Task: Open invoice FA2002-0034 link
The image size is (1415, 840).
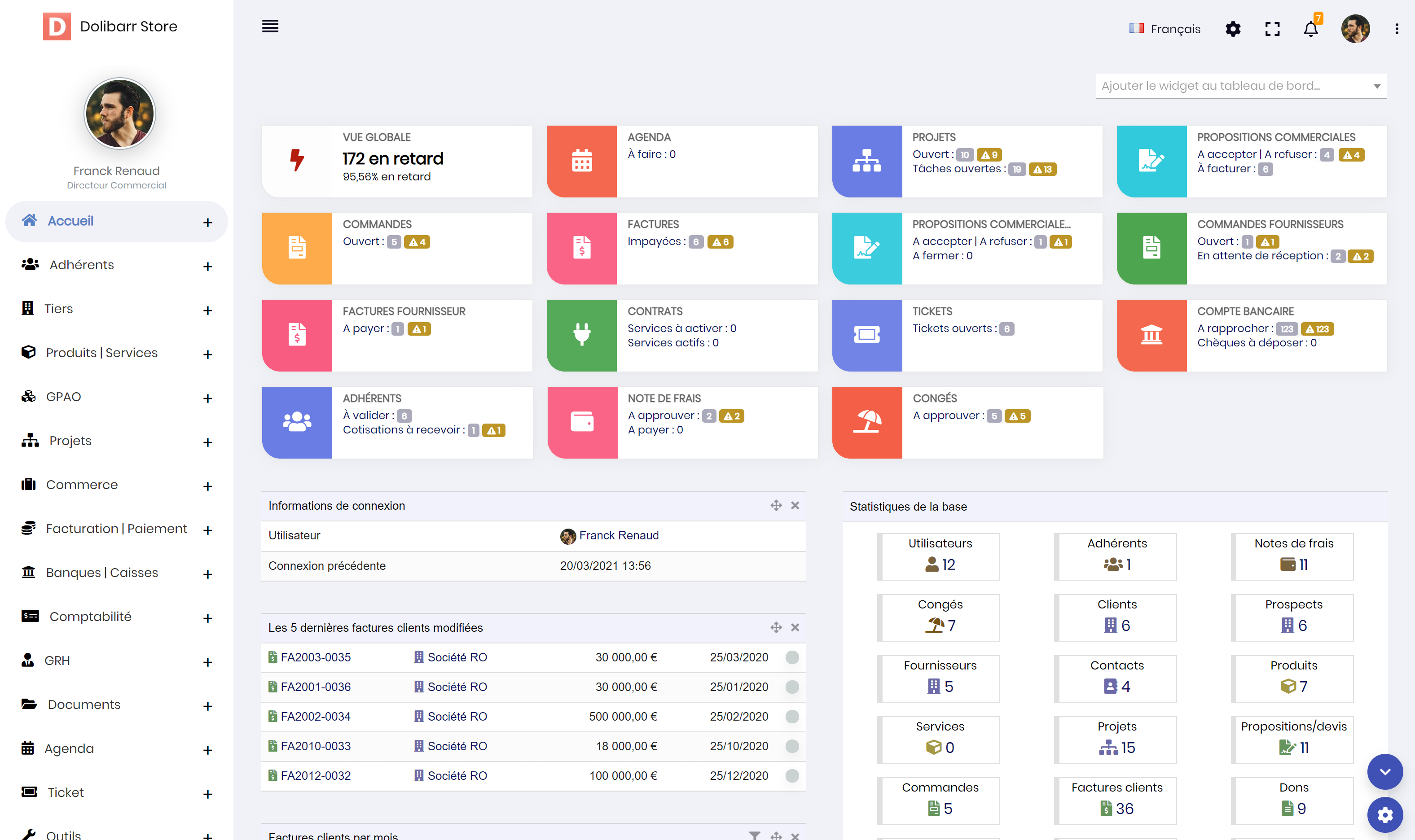Action: 316,716
